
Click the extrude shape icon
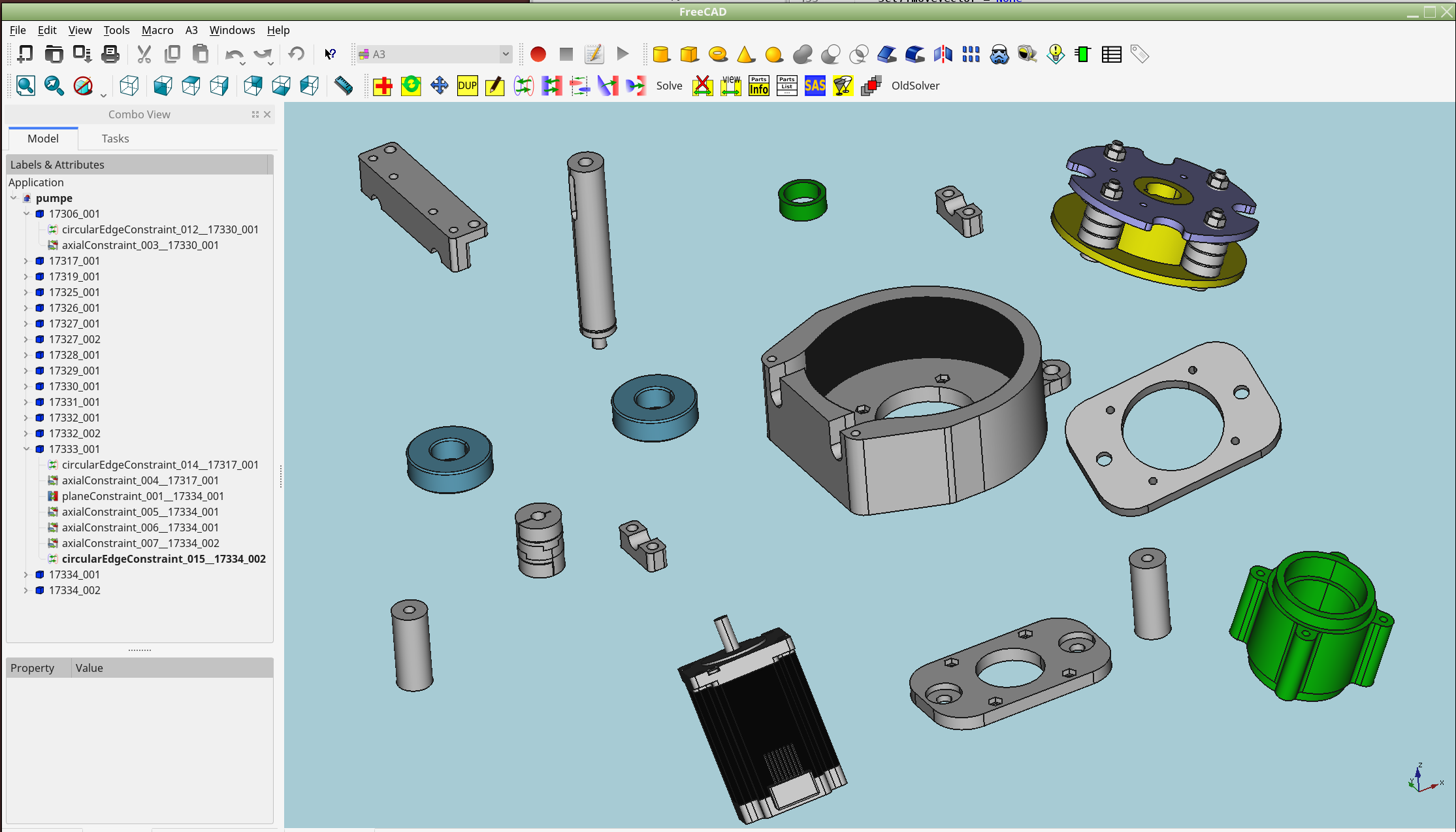[x=887, y=54]
